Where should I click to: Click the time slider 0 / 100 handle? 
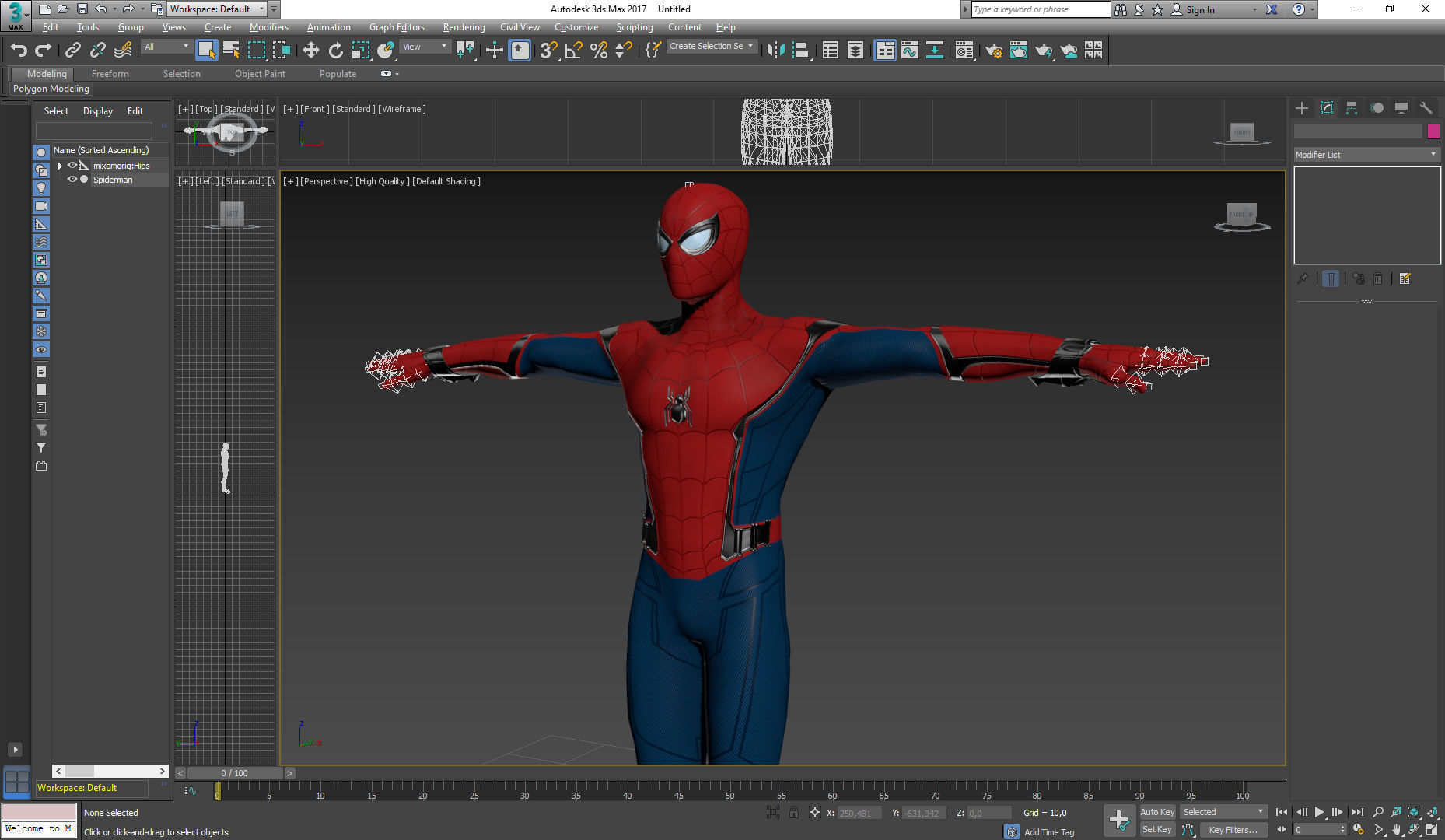234,773
